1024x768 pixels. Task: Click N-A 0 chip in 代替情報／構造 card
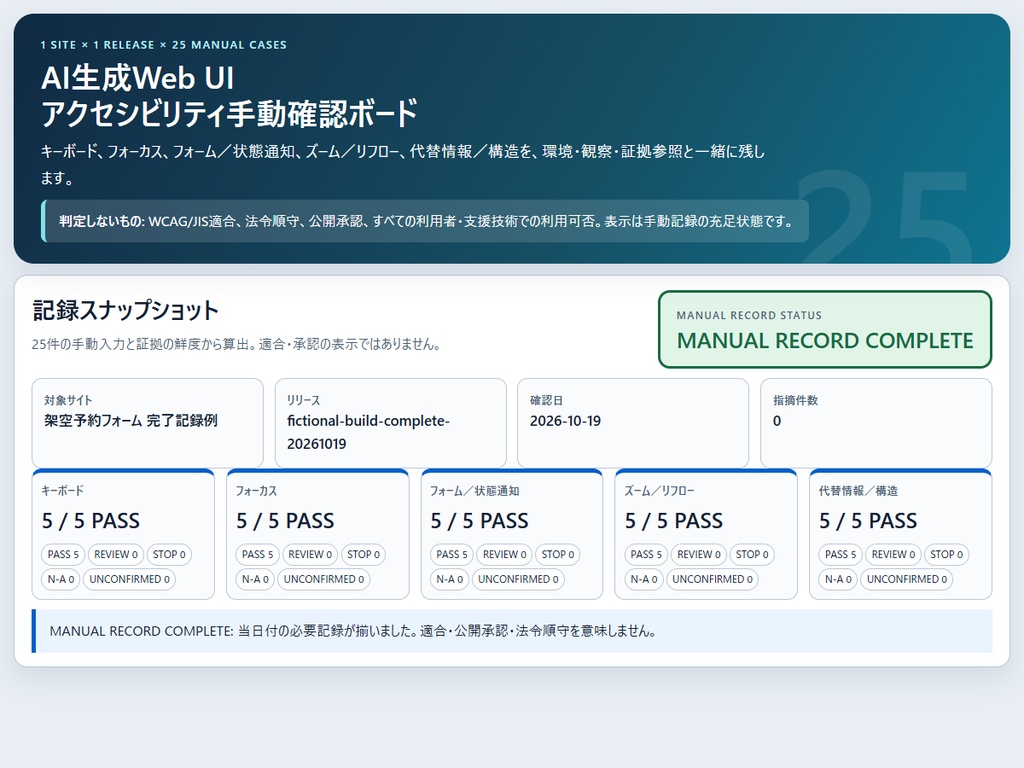coord(838,579)
